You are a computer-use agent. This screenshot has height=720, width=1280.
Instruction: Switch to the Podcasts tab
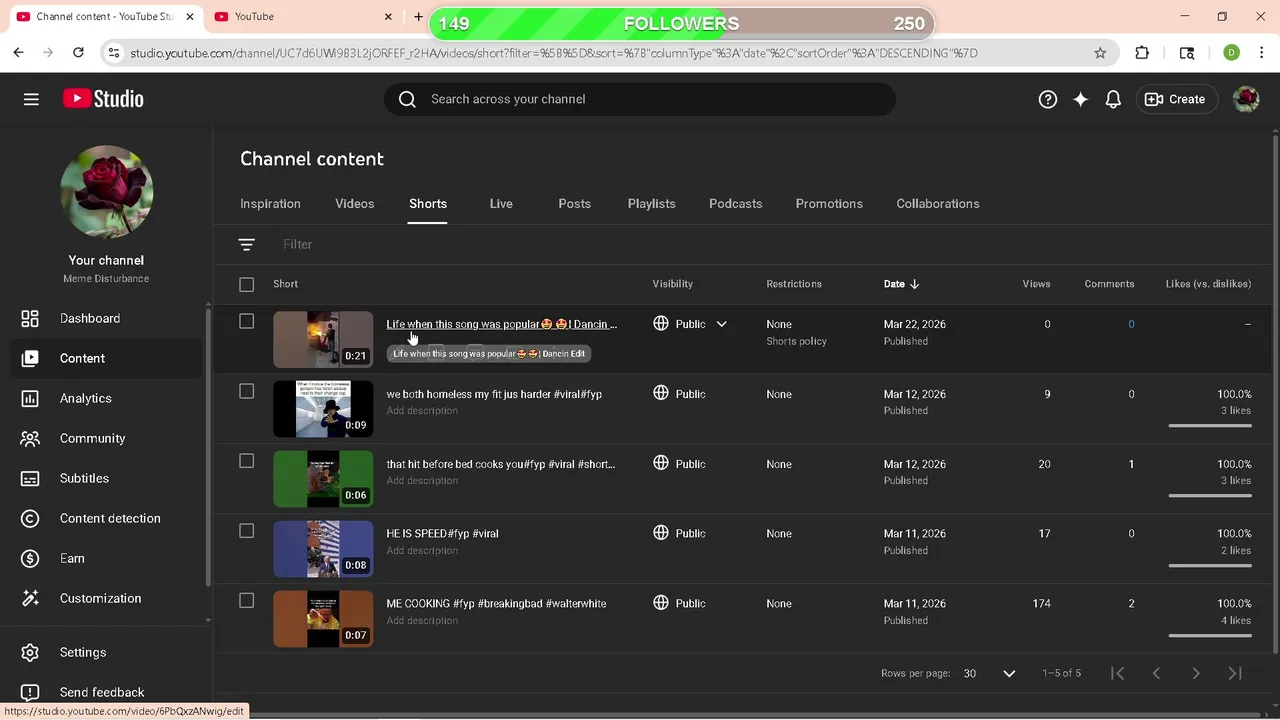pyautogui.click(x=735, y=204)
